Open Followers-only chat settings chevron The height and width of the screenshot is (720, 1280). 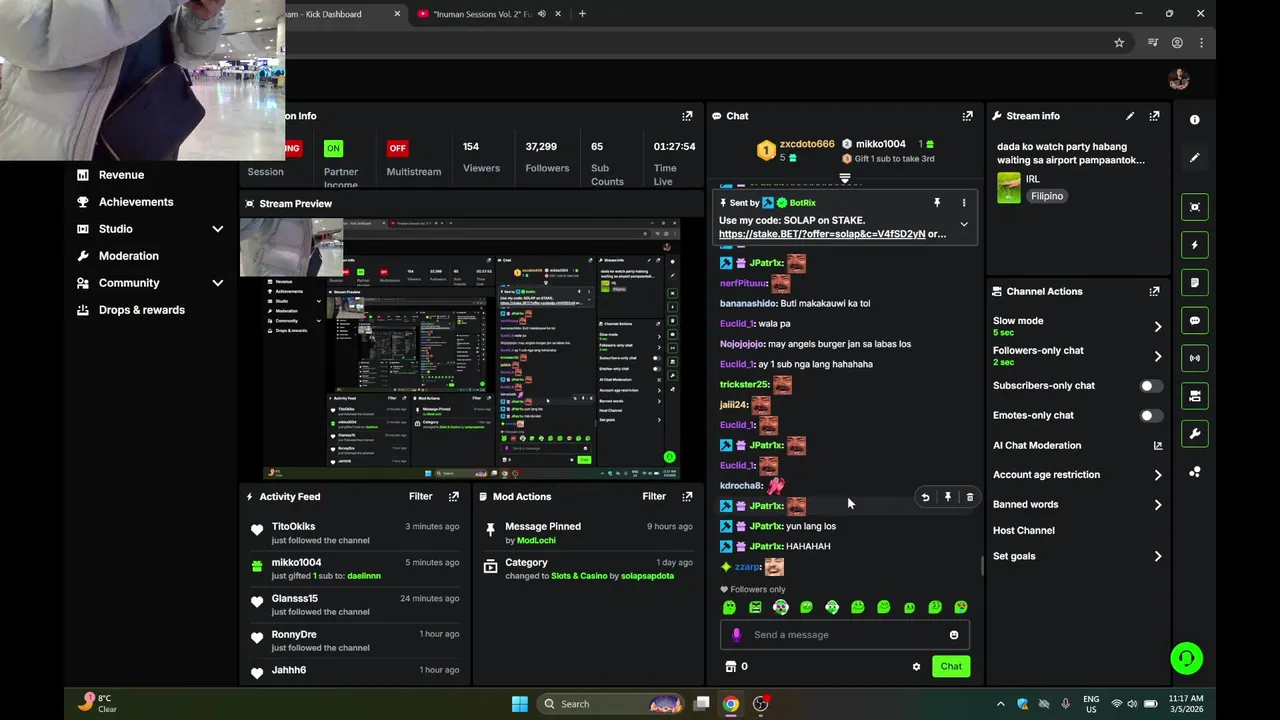click(1158, 356)
